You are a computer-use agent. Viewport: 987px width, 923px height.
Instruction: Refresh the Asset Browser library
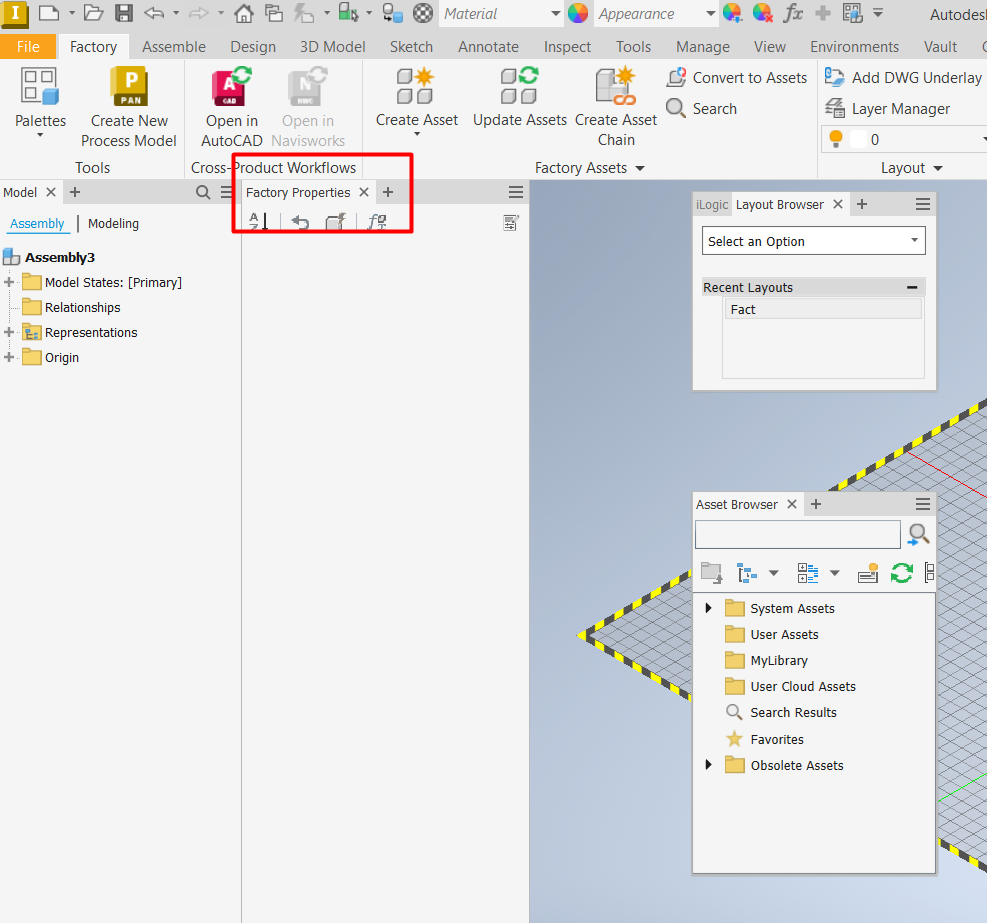(x=900, y=572)
